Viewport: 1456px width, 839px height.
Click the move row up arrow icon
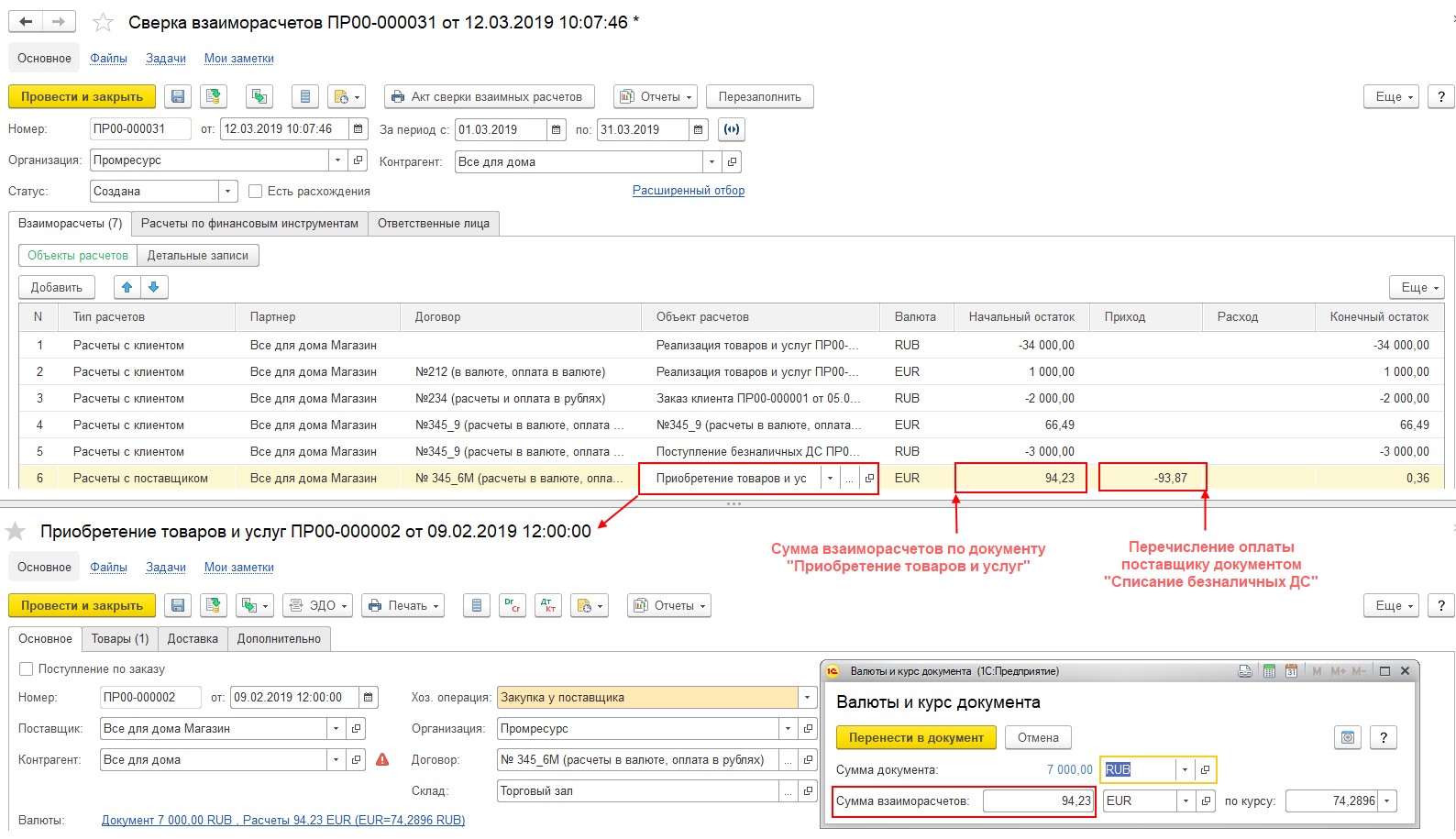point(127,287)
